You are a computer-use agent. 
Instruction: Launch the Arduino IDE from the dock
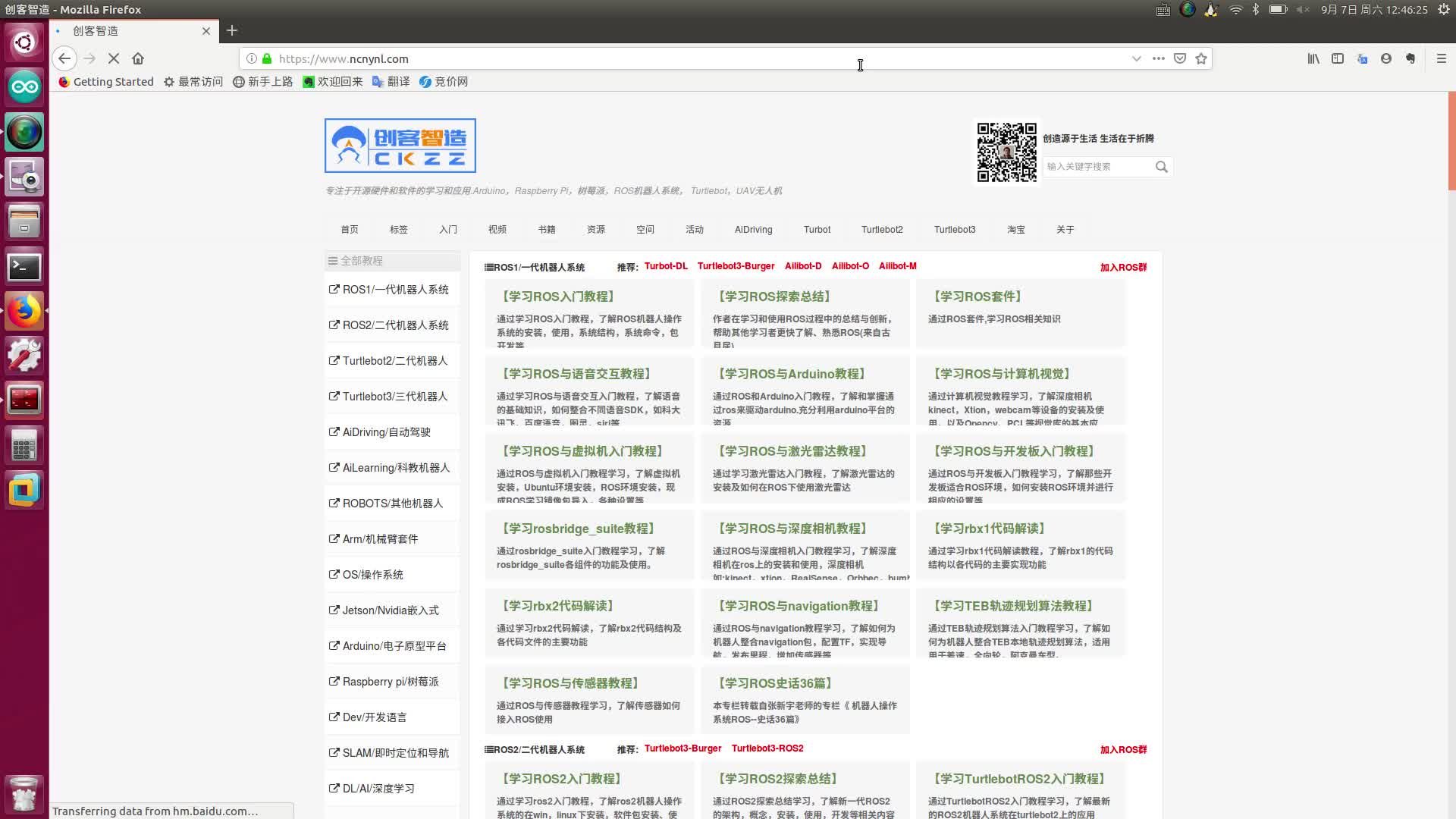click(25, 86)
